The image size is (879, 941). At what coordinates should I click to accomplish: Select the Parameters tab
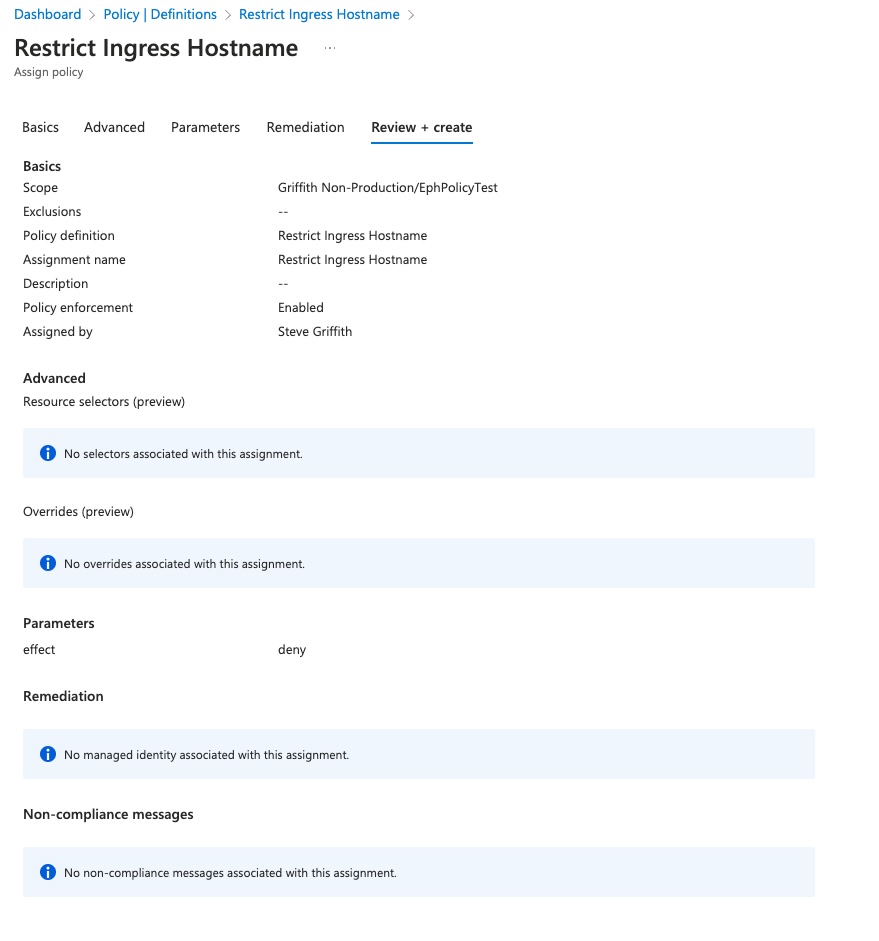pyautogui.click(x=205, y=127)
